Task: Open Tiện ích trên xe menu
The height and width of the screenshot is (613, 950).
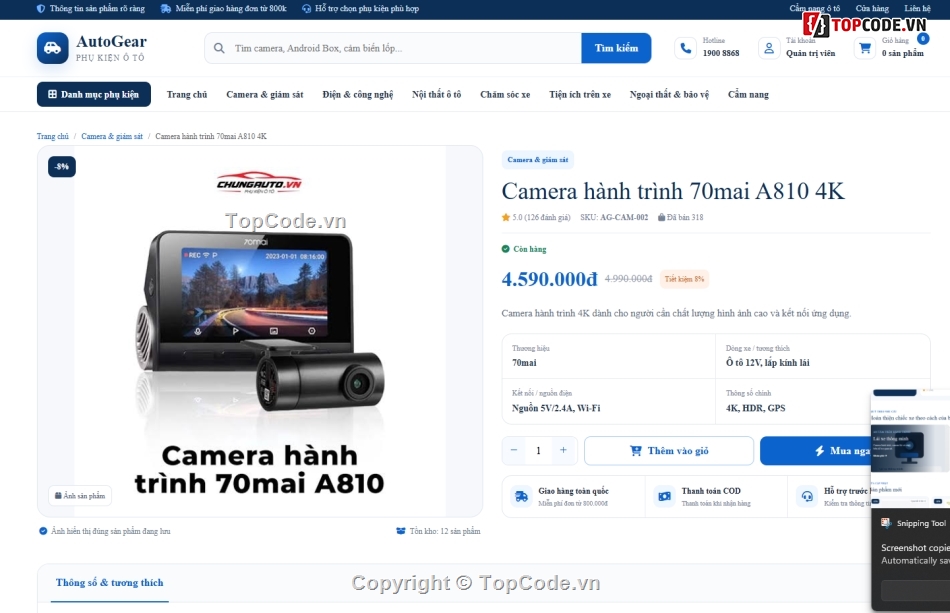Action: (580, 94)
